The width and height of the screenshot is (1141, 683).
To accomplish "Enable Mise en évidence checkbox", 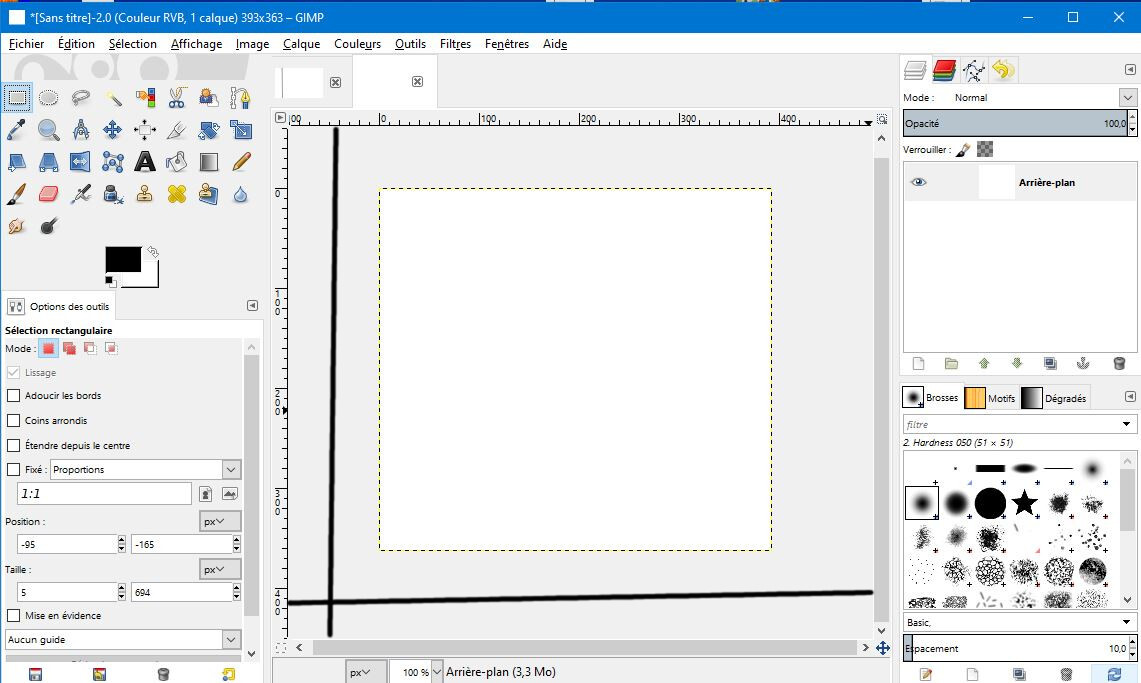I will coord(13,615).
